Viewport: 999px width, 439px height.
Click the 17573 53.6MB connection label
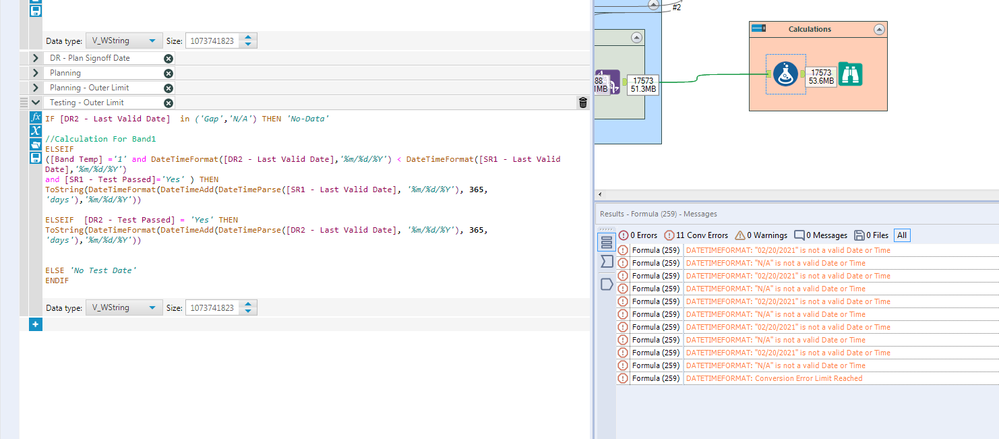click(821, 77)
